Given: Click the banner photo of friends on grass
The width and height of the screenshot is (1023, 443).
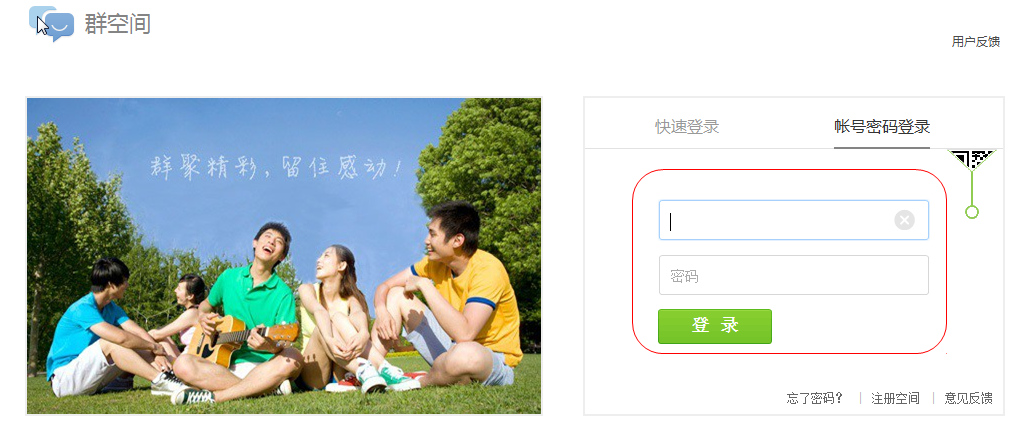Looking at the screenshot, I should pos(284,256).
